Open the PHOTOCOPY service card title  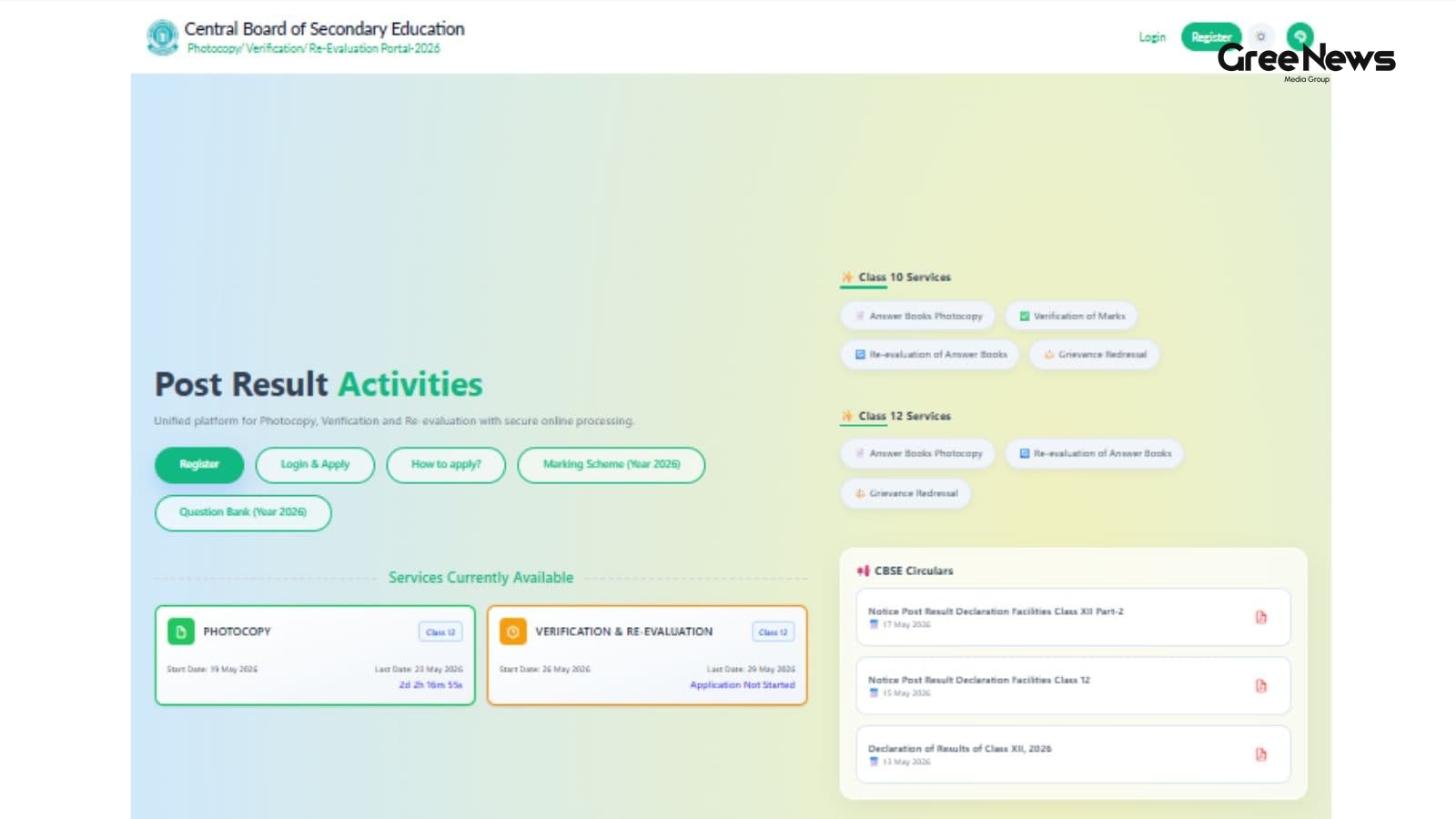(x=237, y=632)
